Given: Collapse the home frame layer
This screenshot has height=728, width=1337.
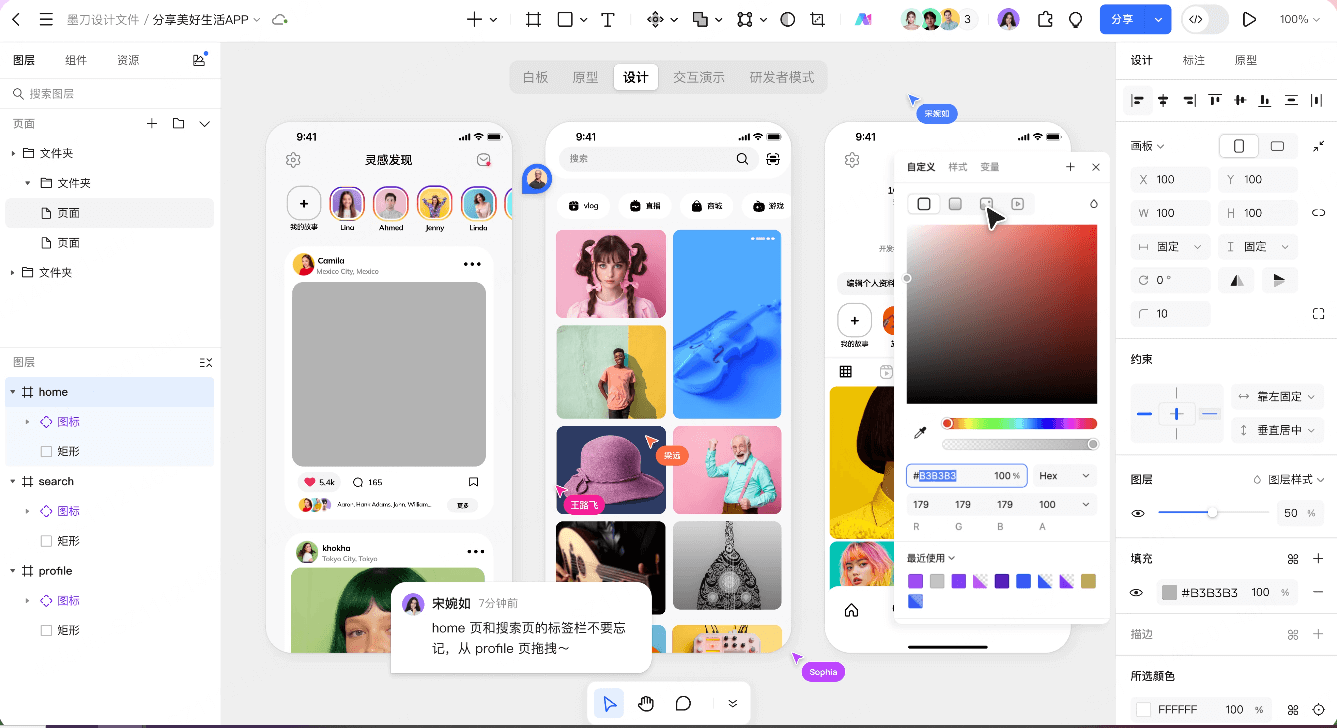Looking at the screenshot, I should pos(13,392).
